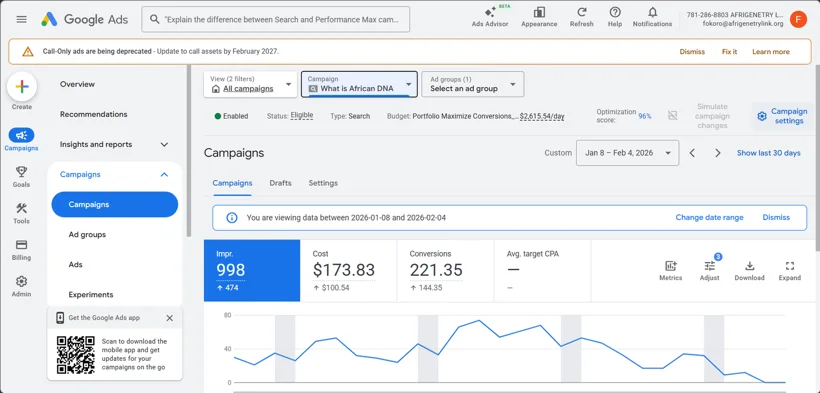Click Learn more in the warning banner
The height and width of the screenshot is (393, 820).
[x=771, y=52]
